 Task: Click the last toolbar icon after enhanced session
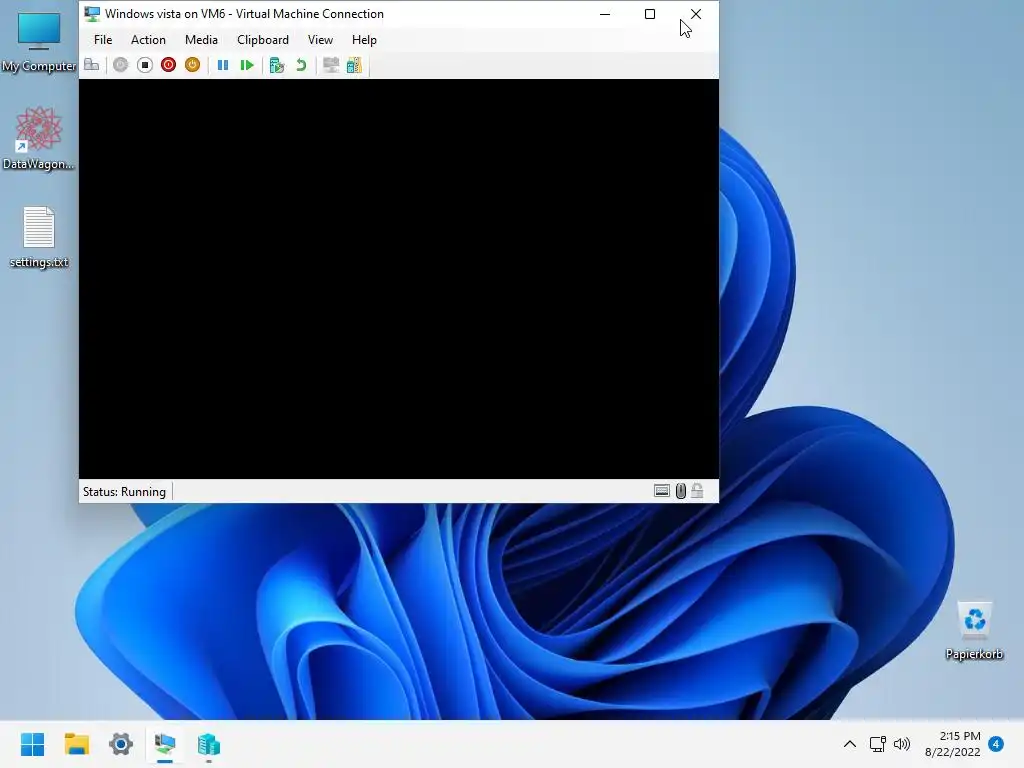pyautogui.click(x=355, y=65)
